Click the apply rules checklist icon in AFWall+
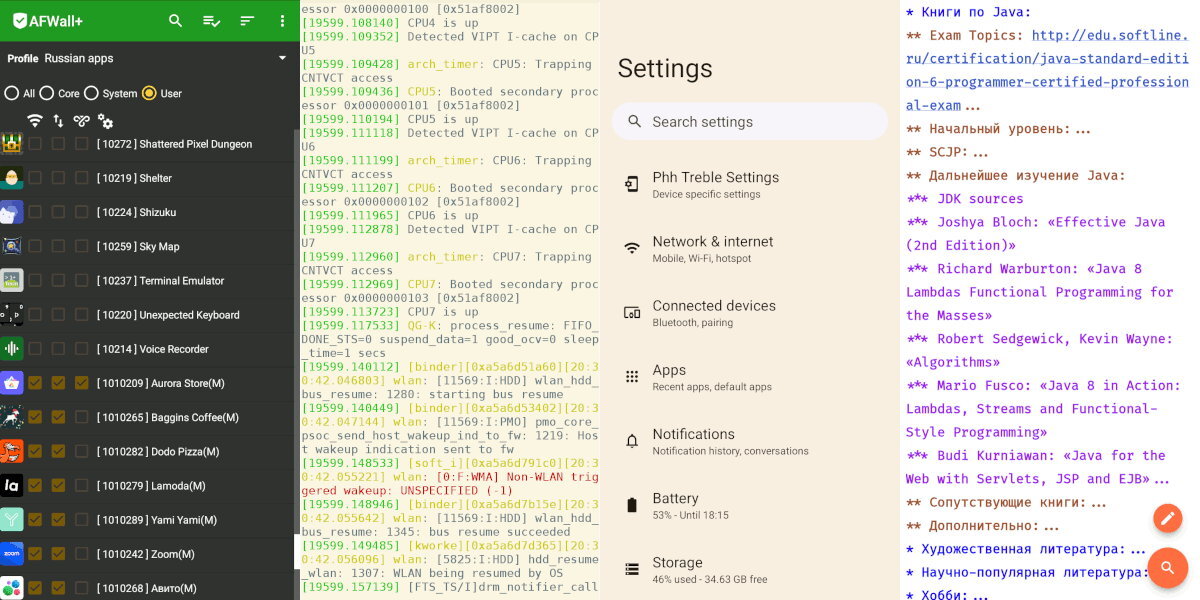Viewport: 1200px width, 600px height. pos(212,20)
